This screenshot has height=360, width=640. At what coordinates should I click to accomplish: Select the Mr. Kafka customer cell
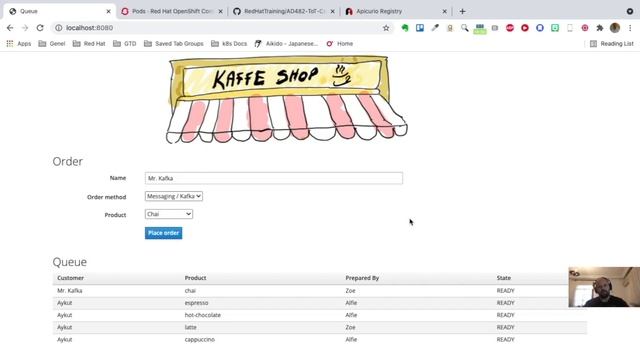(70, 291)
